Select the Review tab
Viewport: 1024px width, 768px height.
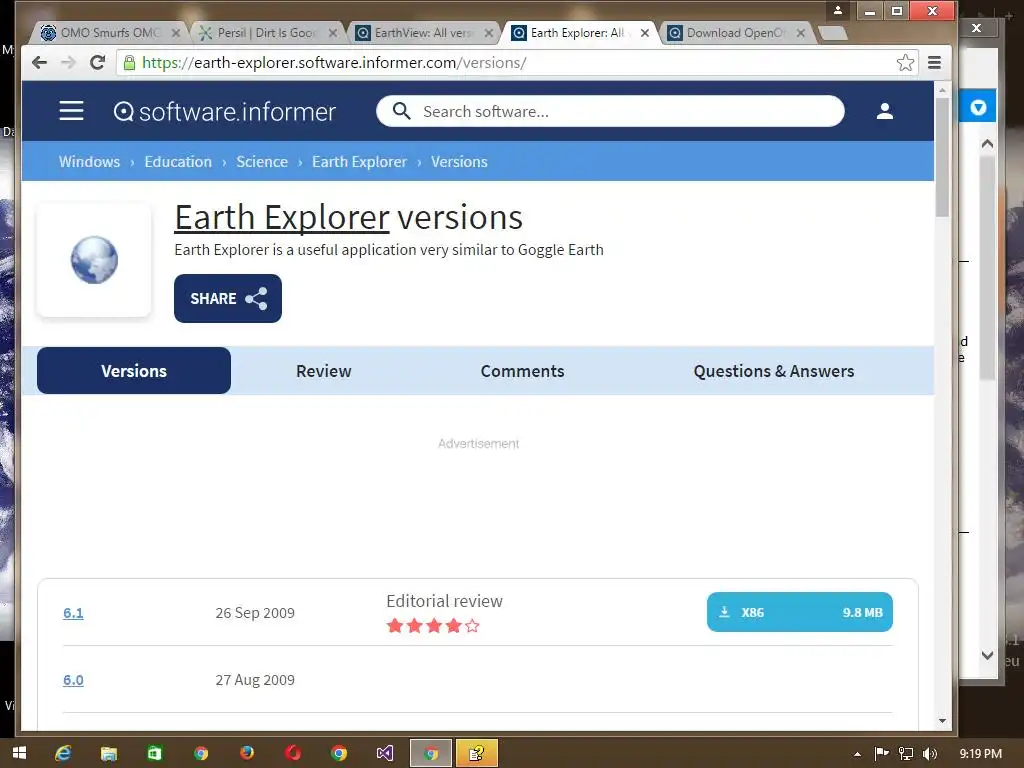pos(324,371)
